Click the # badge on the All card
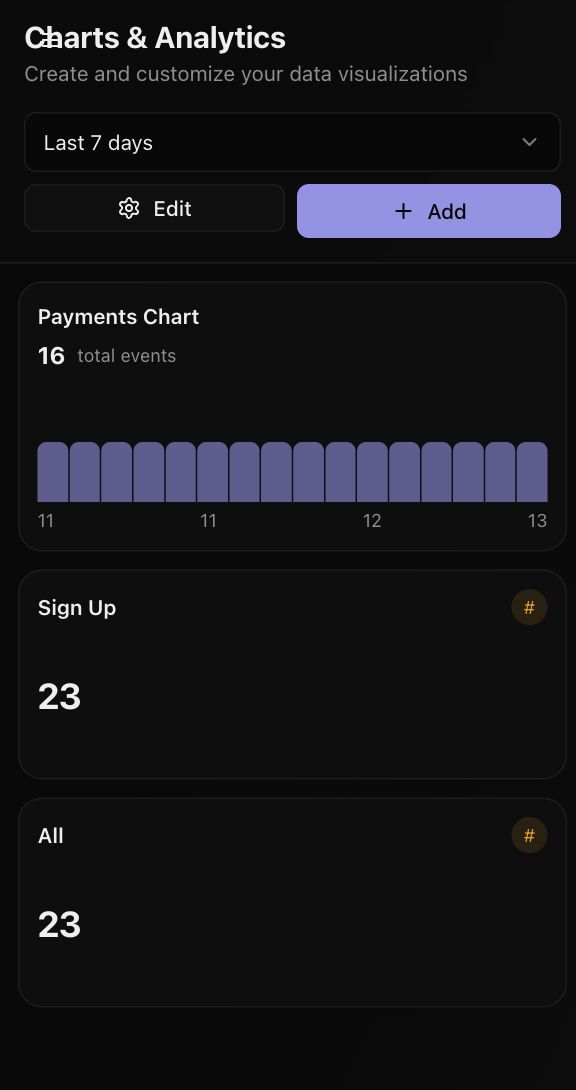The width and height of the screenshot is (576, 1090). point(529,835)
